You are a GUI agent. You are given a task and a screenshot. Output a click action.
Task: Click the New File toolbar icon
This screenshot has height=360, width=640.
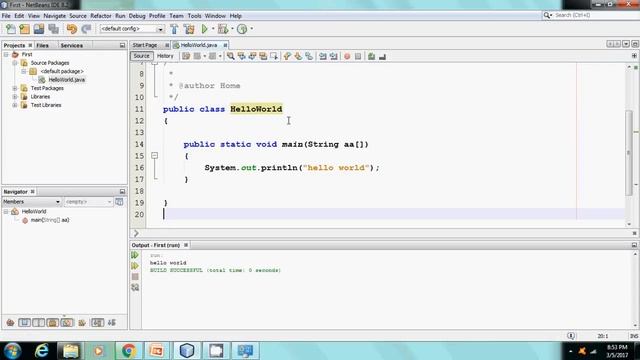tap(11, 29)
